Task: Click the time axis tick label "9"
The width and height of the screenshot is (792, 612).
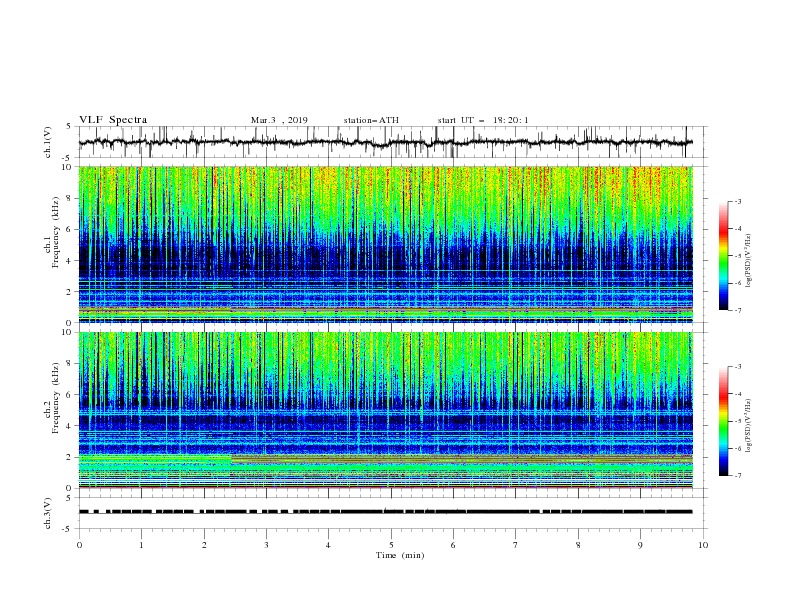Action: pyautogui.click(x=640, y=545)
